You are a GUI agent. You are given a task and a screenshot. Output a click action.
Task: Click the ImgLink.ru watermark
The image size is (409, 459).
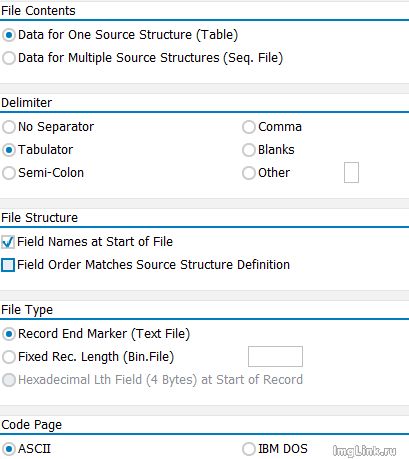click(x=364, y=451)
